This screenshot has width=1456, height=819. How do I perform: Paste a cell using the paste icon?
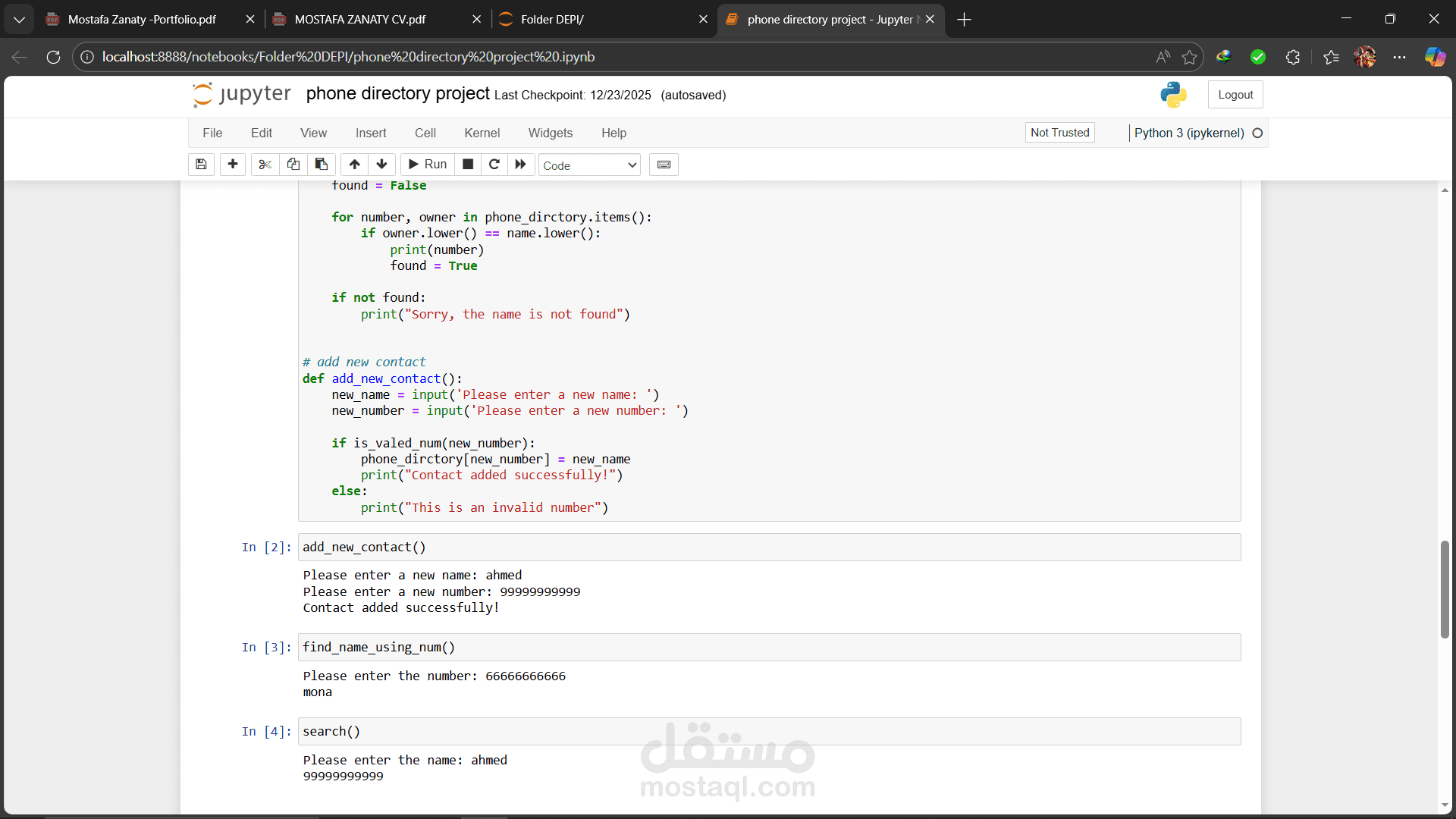pyautogui.click(x=320, y=165)
